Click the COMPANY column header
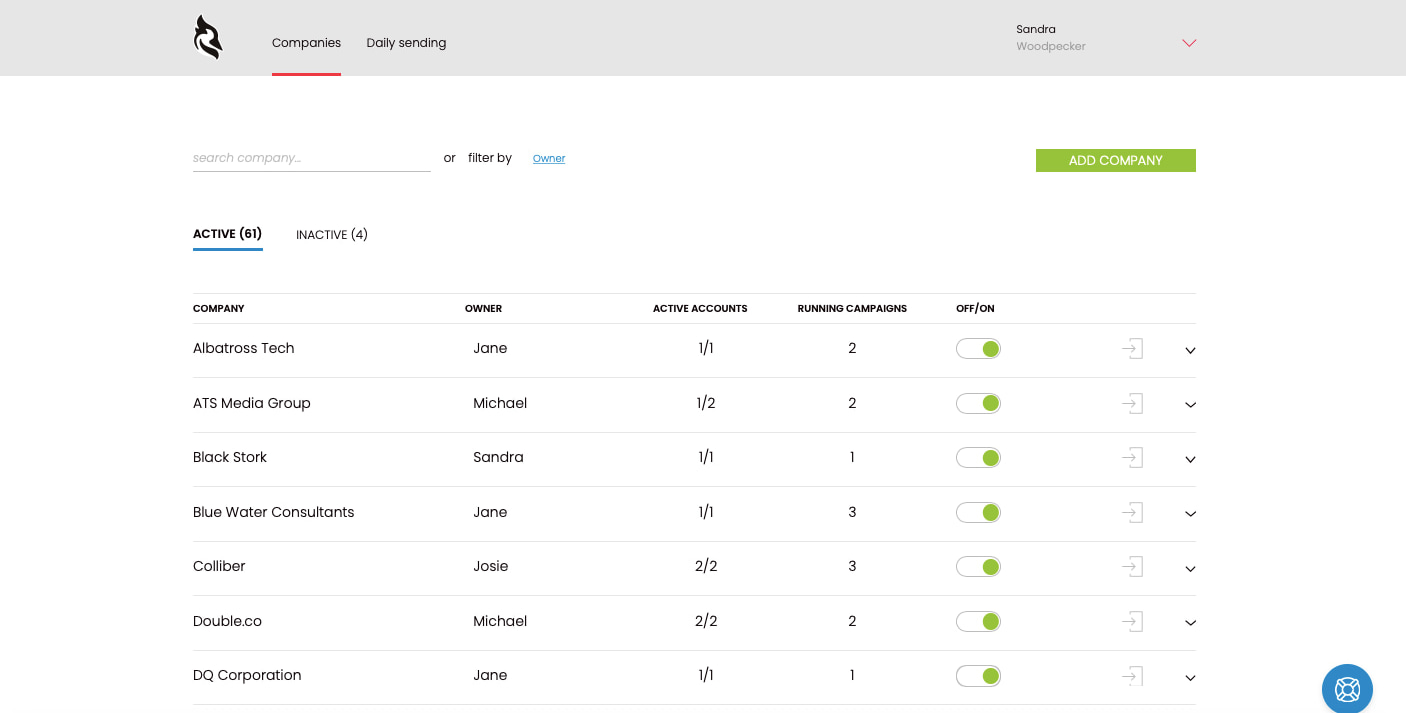This screenshot has height=713, width=1406. 219,309
